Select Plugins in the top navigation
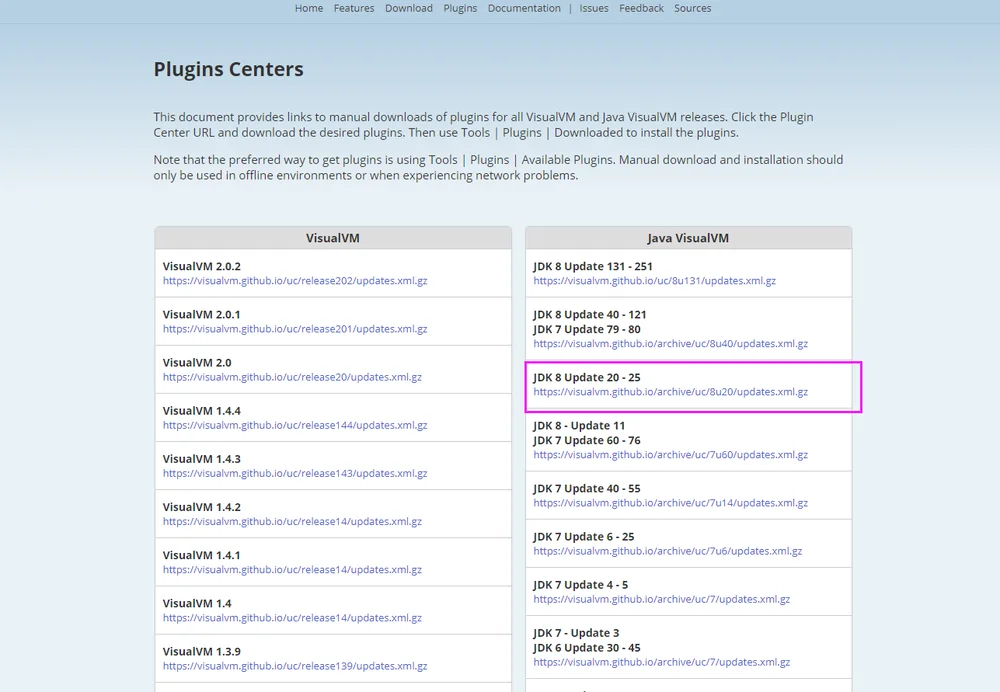Screen dimensions: 1000x692 (460, 8)
